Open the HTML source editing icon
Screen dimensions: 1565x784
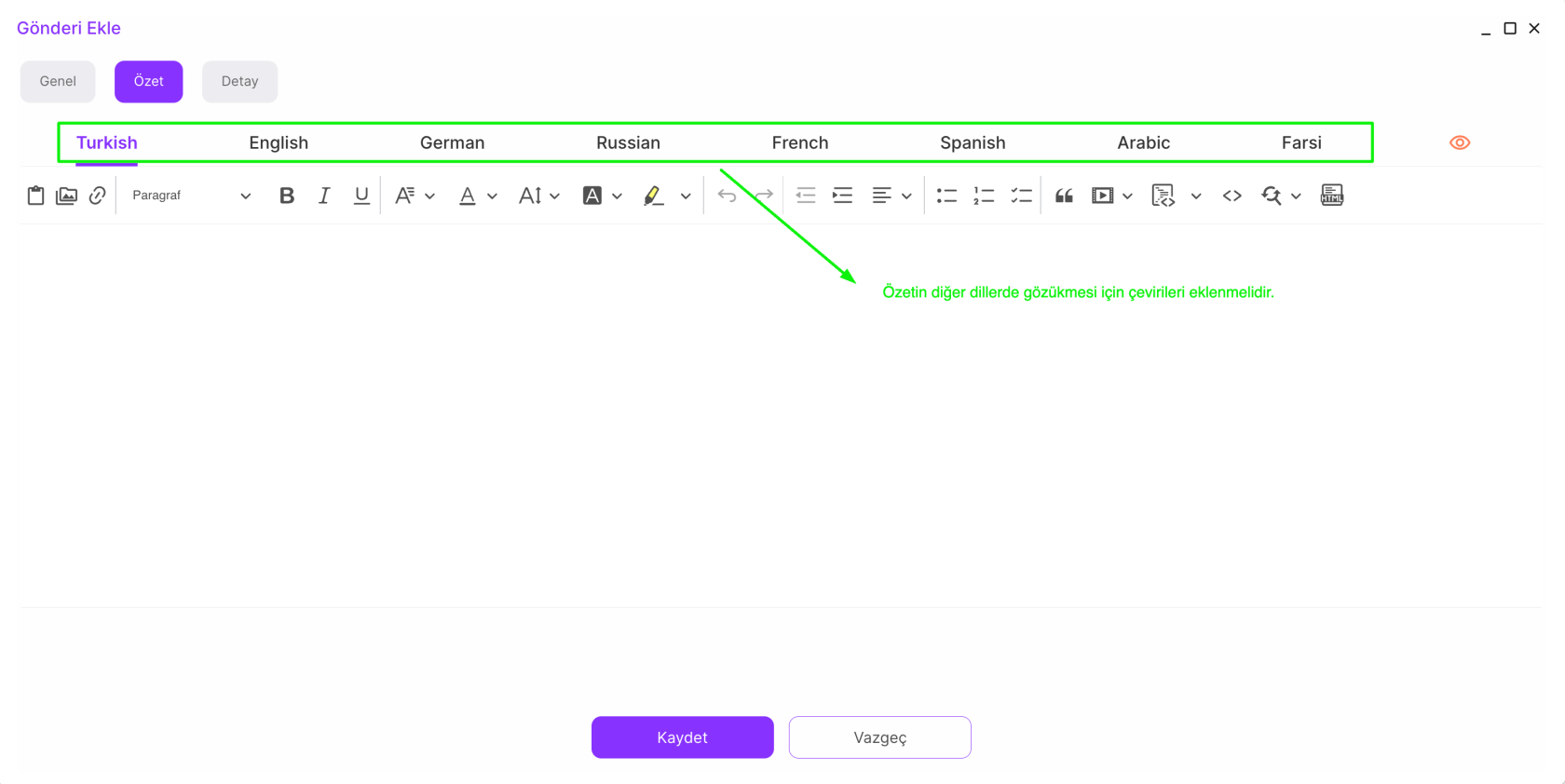(1331, 196)
